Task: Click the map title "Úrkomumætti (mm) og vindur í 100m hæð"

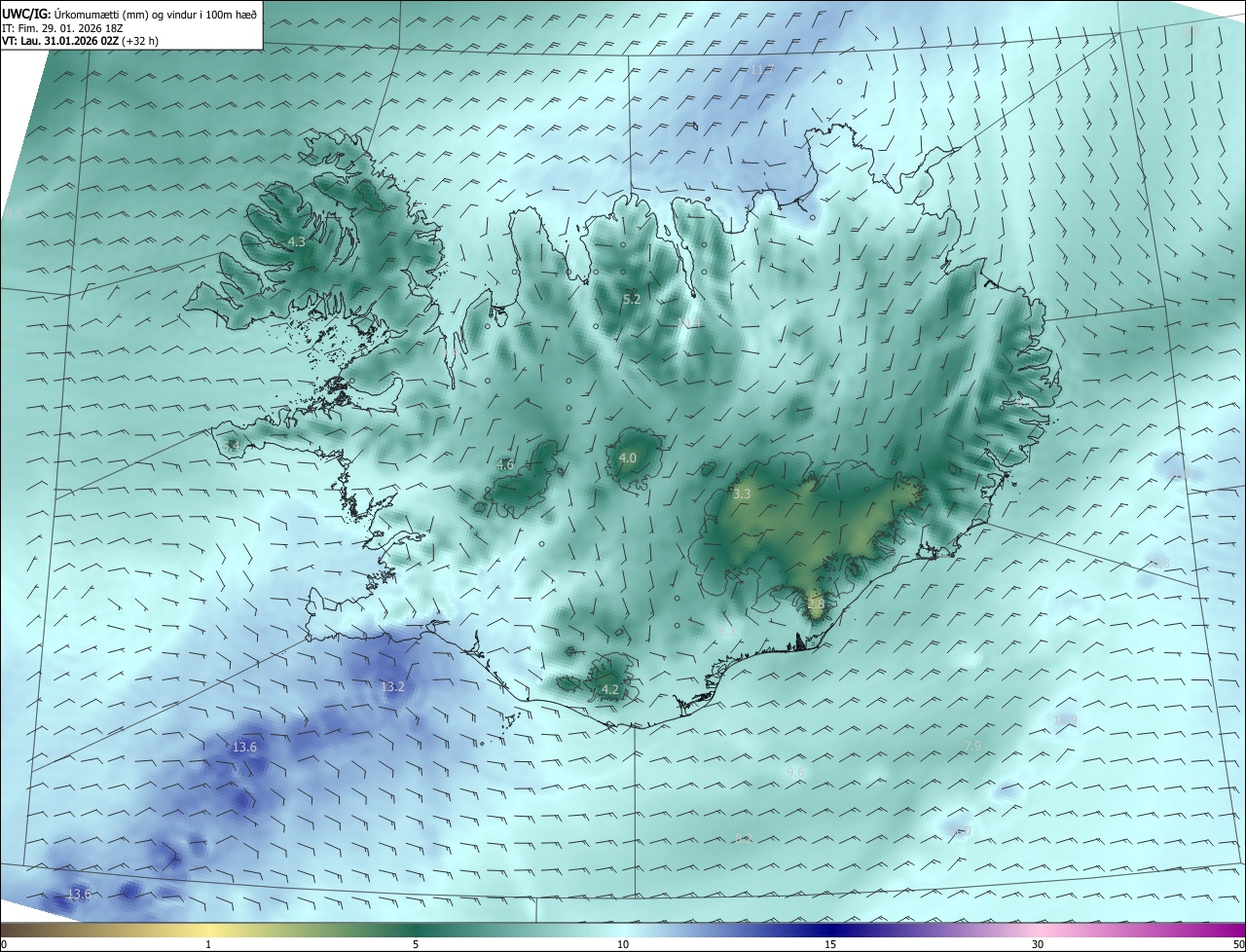Action: [156, 14]
